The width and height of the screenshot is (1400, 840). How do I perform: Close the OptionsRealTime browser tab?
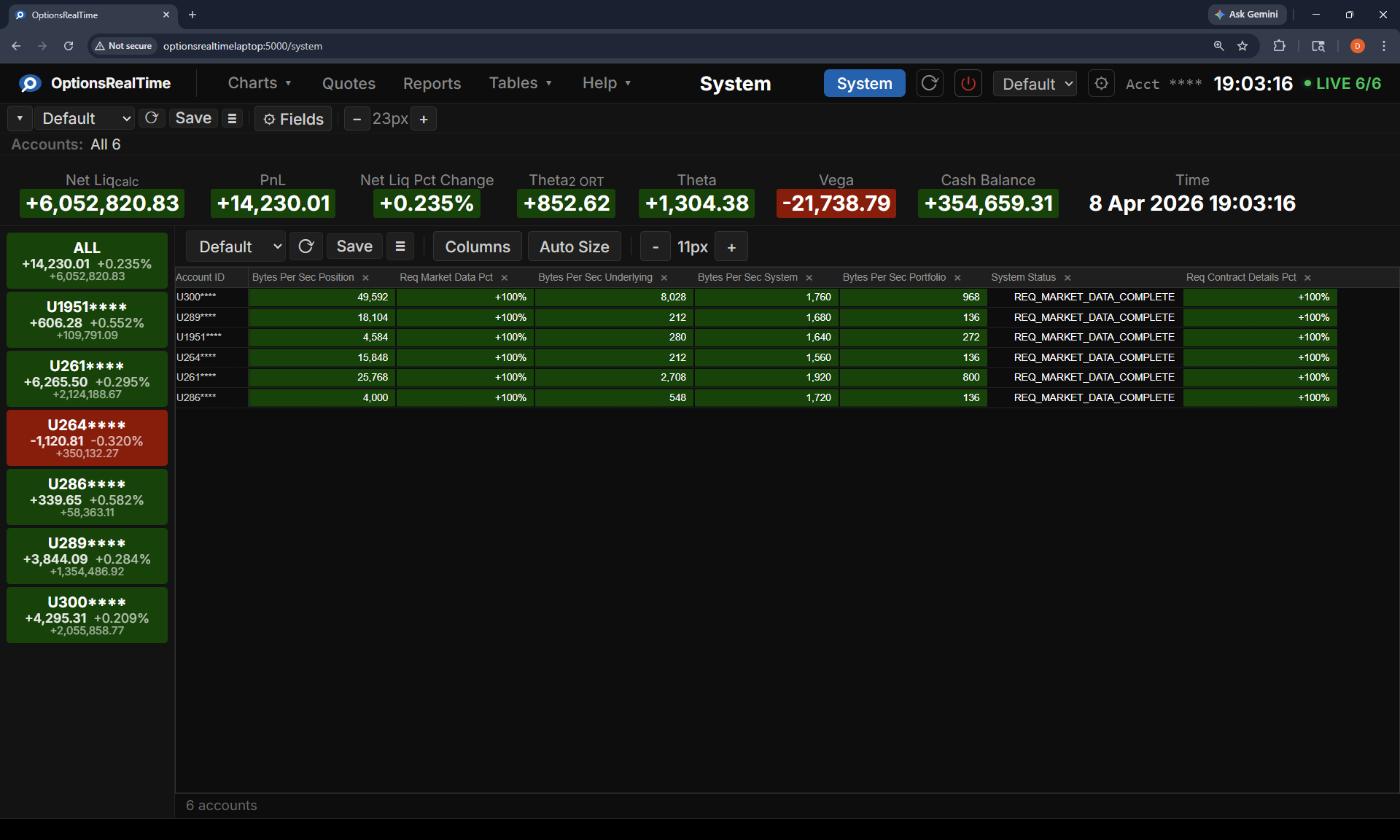pos(166,15)
